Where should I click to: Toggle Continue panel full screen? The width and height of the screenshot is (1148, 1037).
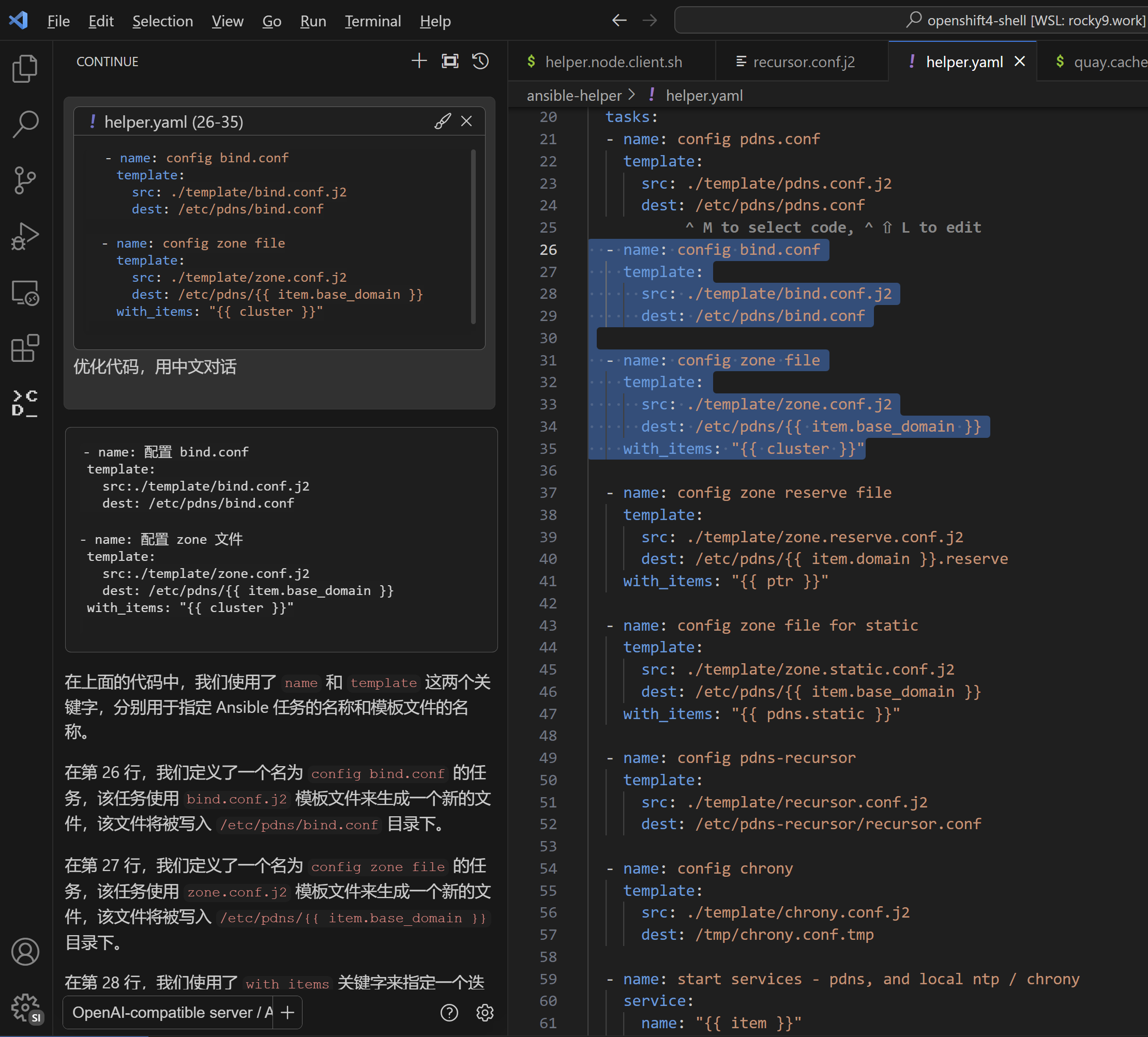coord(450,61)
